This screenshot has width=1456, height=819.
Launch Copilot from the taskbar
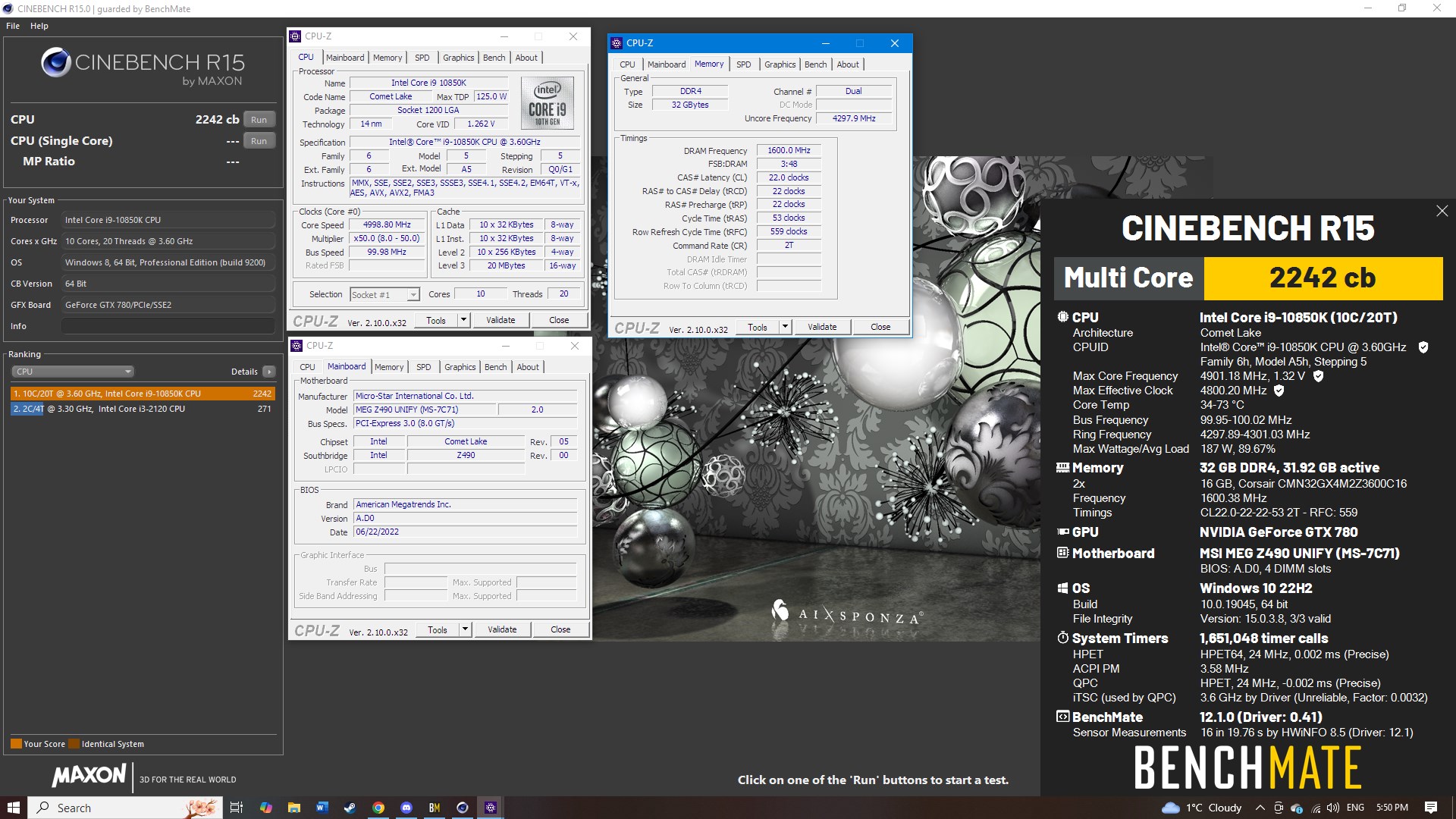point(265,808)
